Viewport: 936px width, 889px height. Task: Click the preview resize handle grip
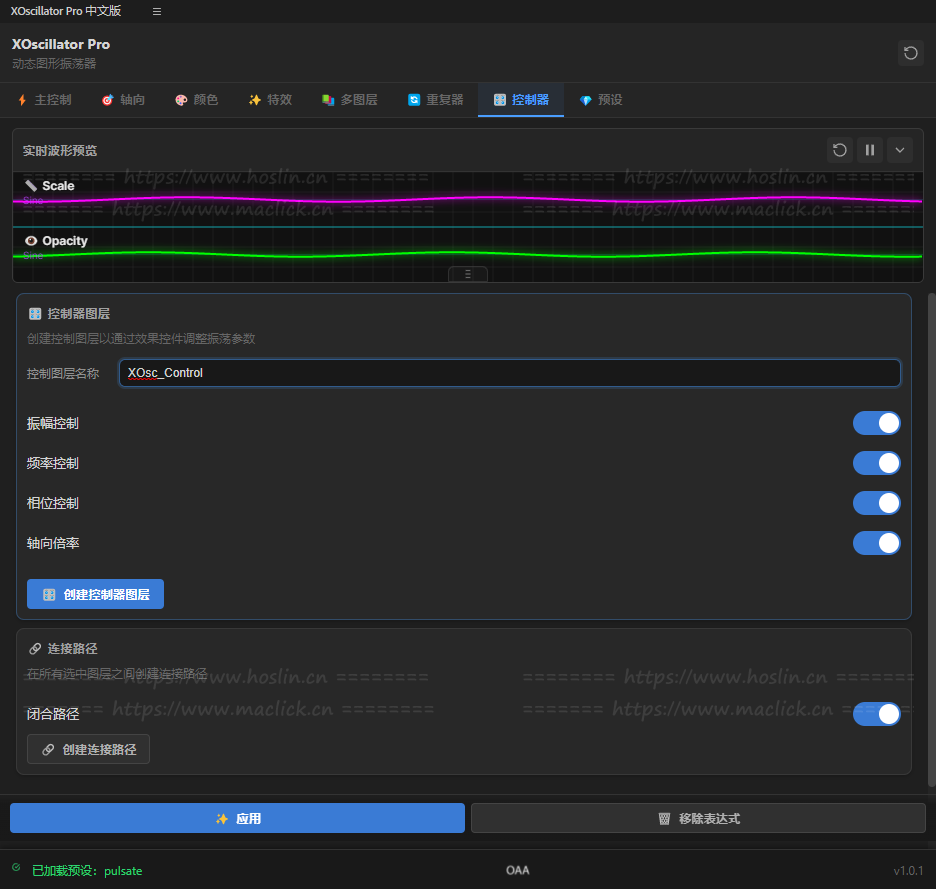coord(468,274)
